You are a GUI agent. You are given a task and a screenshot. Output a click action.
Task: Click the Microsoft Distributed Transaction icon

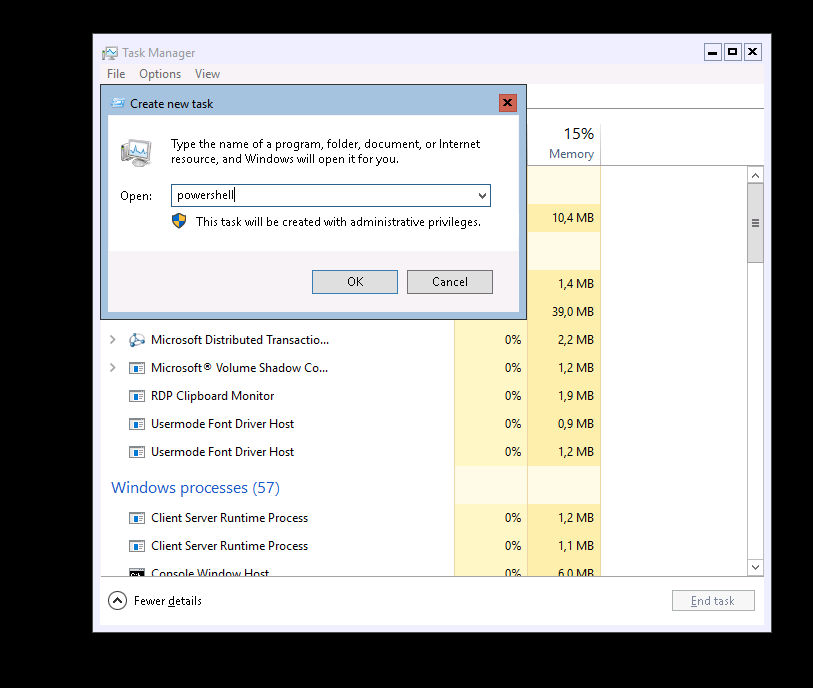coord(137,340)
